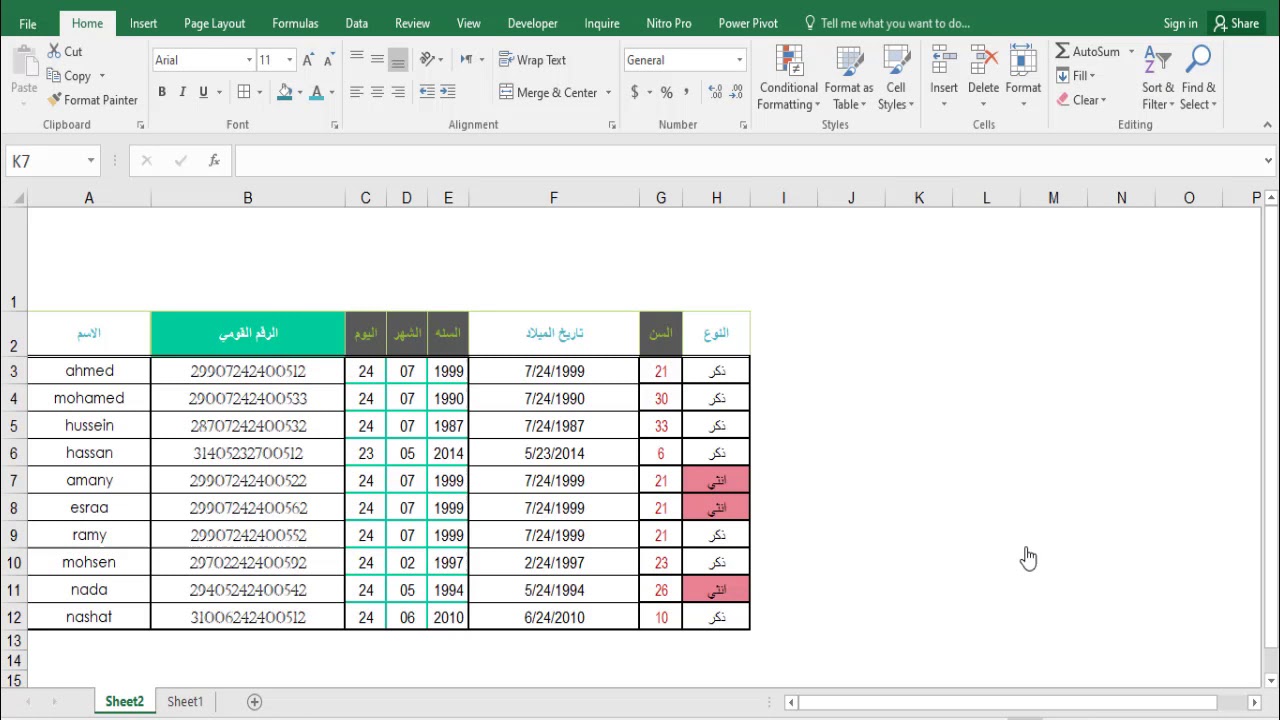Open Conditional Formatting menu

click(789, 78)
